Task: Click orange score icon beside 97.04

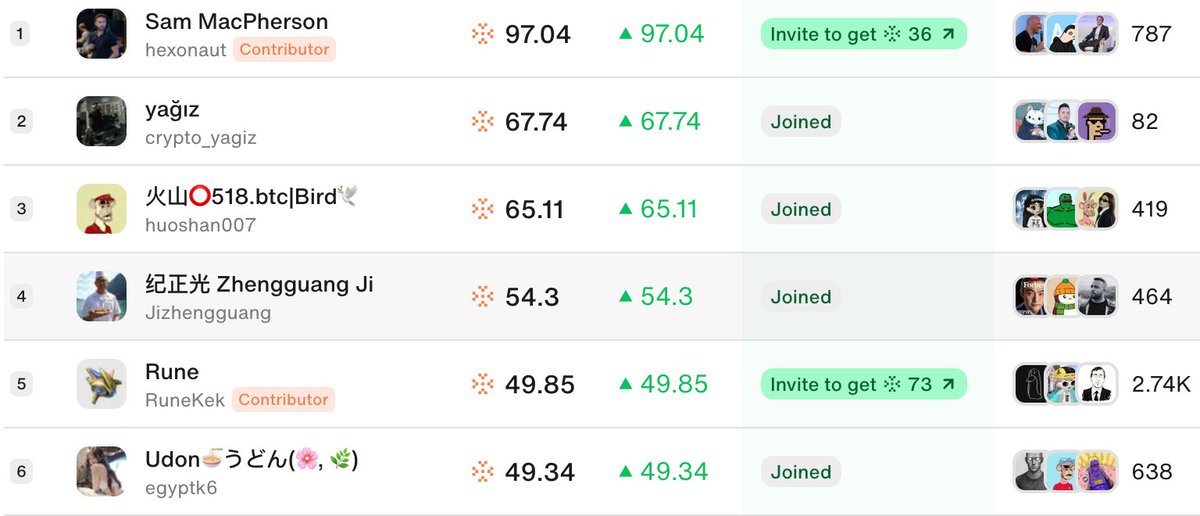Action: click(x=483, y=34)
